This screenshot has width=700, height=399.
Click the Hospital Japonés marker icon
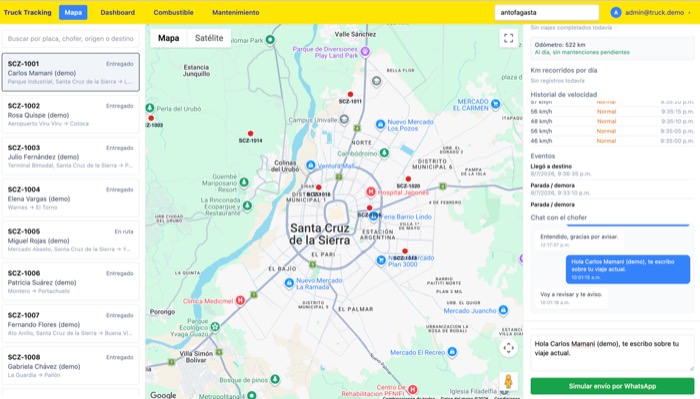(x=371, y=192)
